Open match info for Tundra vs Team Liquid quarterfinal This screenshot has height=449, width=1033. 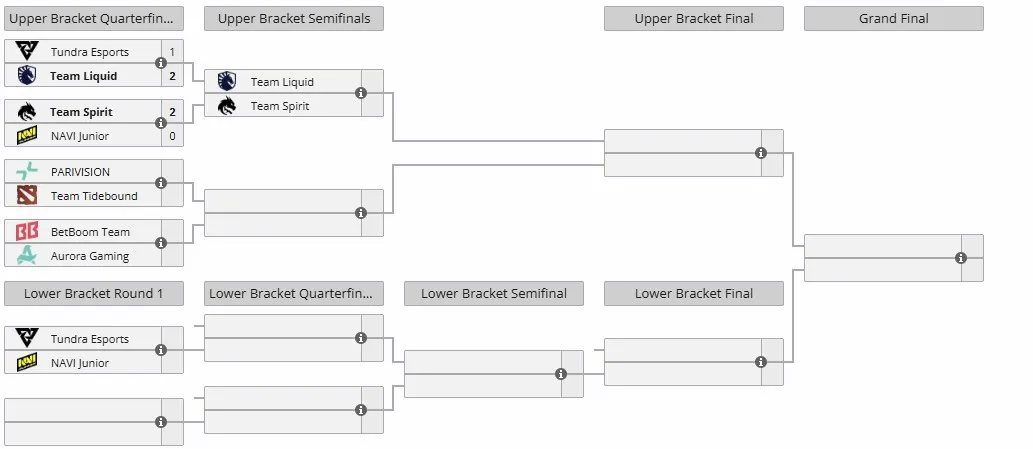tap(161, 63)
